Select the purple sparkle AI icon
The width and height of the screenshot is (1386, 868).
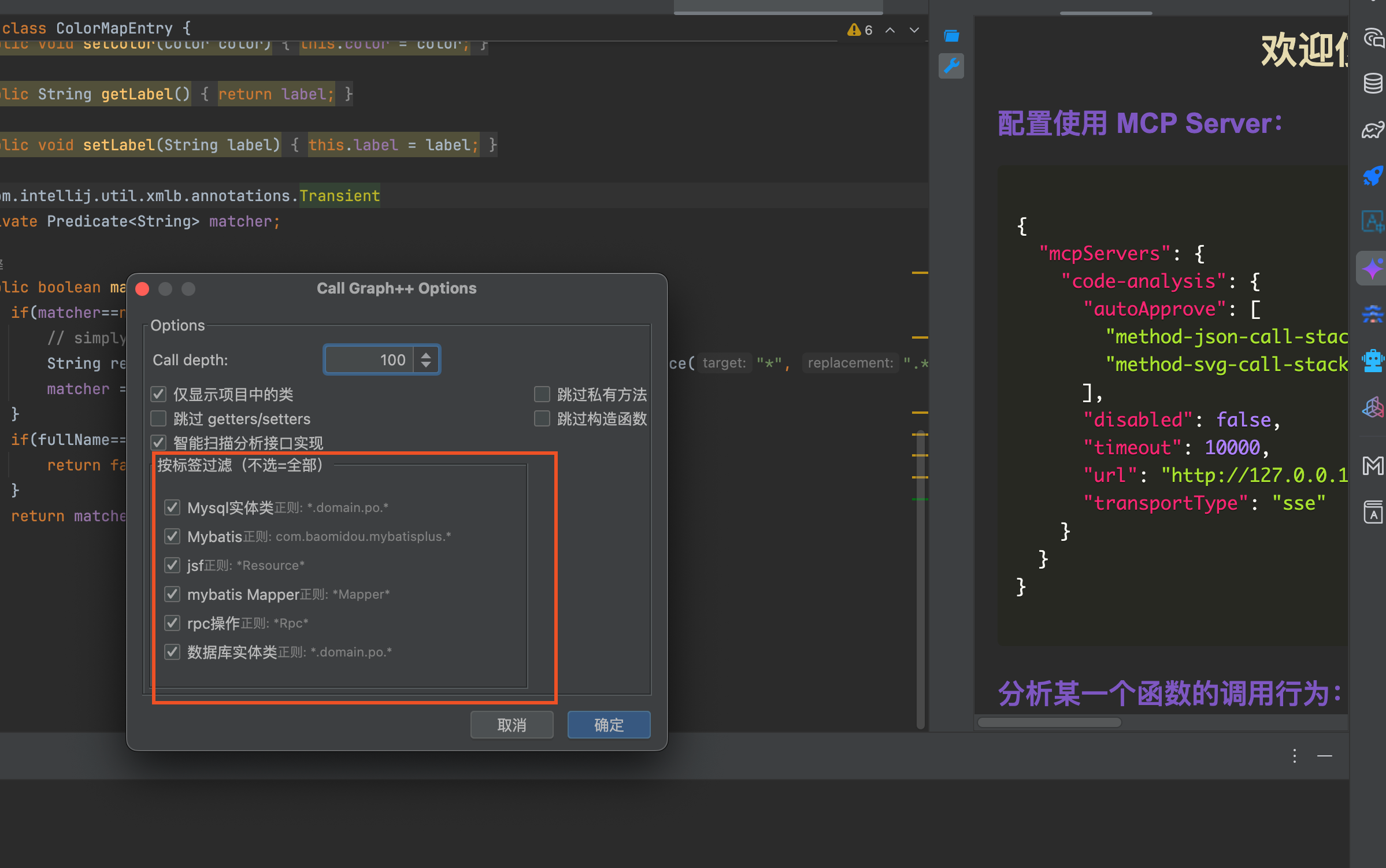point(1373,269)
